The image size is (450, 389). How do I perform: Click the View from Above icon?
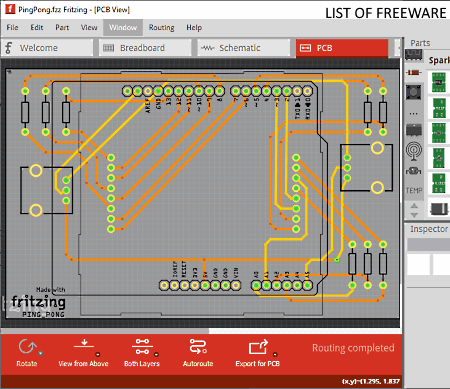point(84,344)
